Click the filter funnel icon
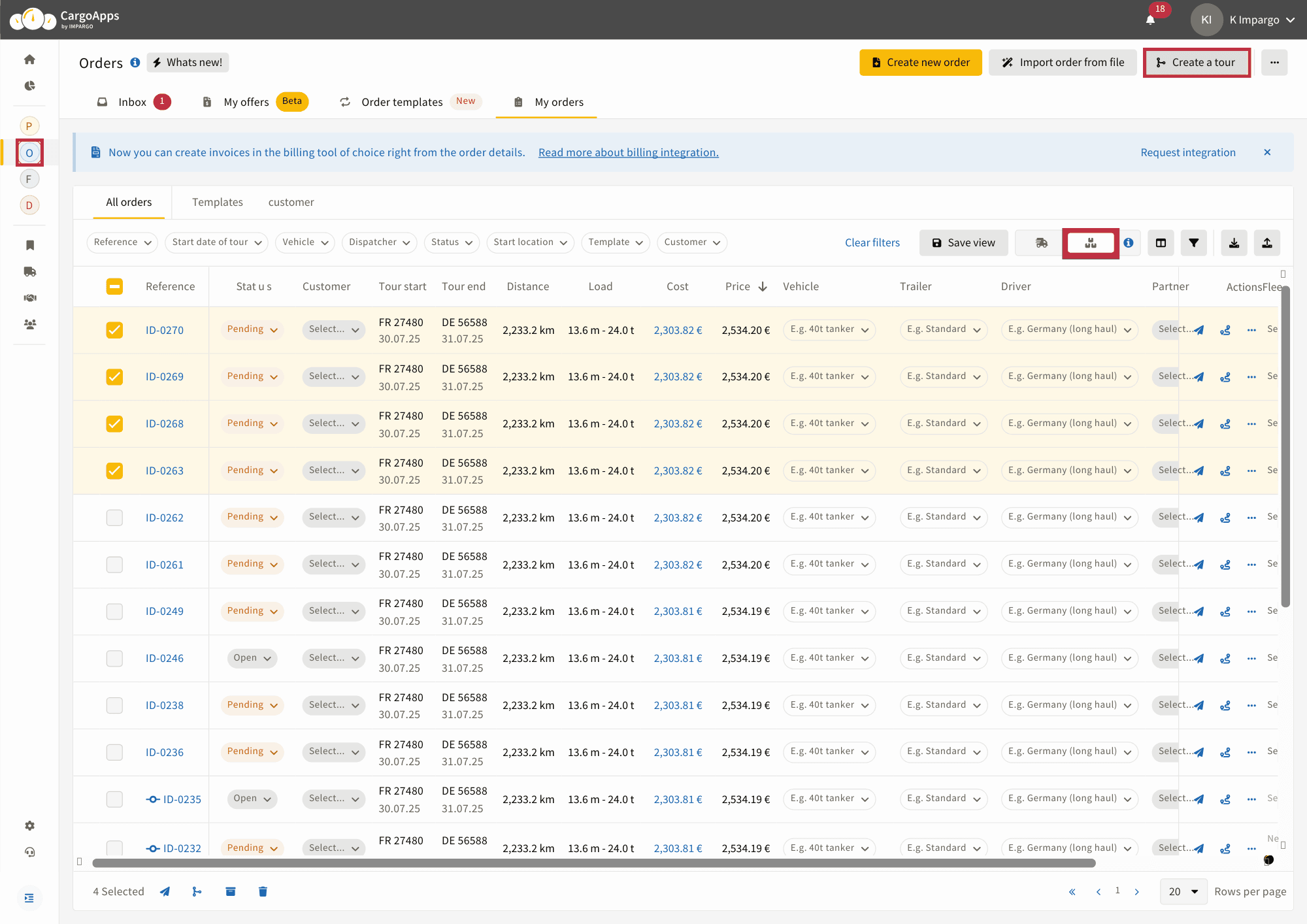 tap(1193, 242)
